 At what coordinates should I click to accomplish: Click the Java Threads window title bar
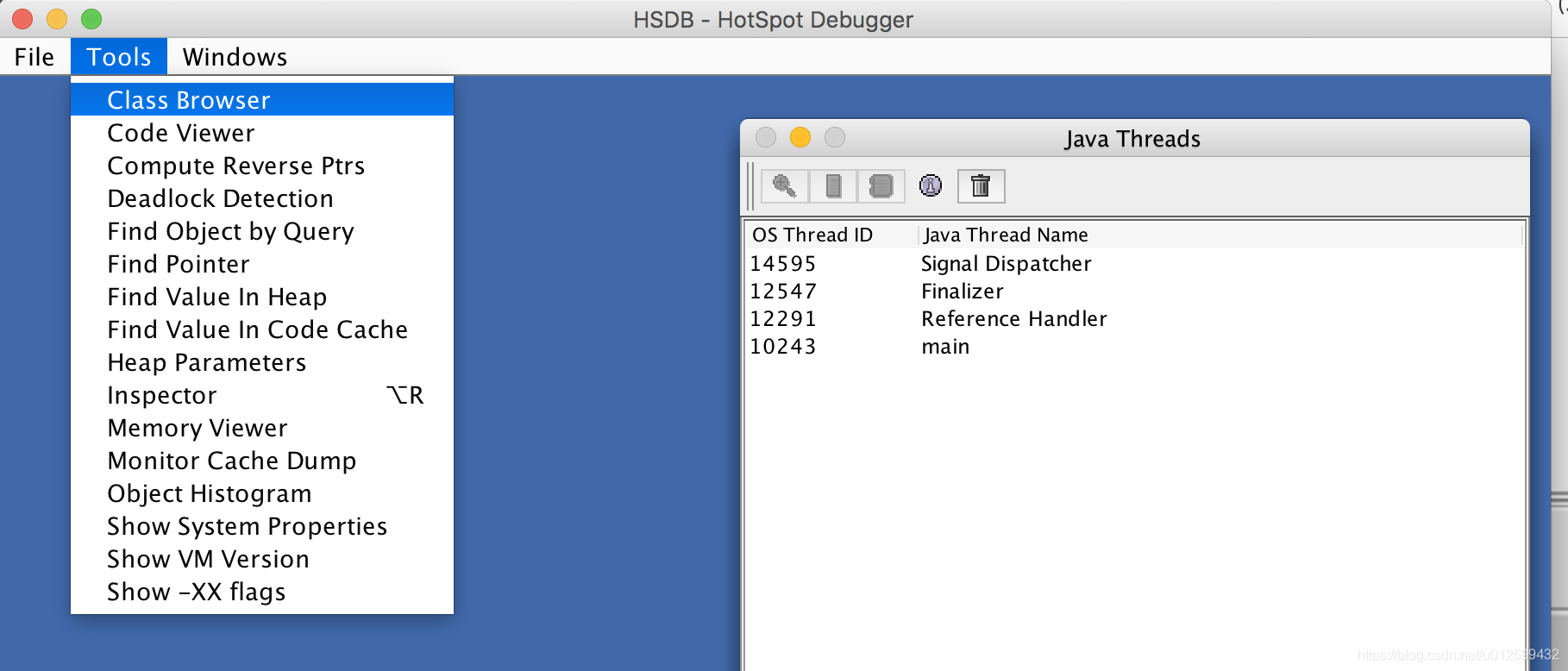(1135, 138)
